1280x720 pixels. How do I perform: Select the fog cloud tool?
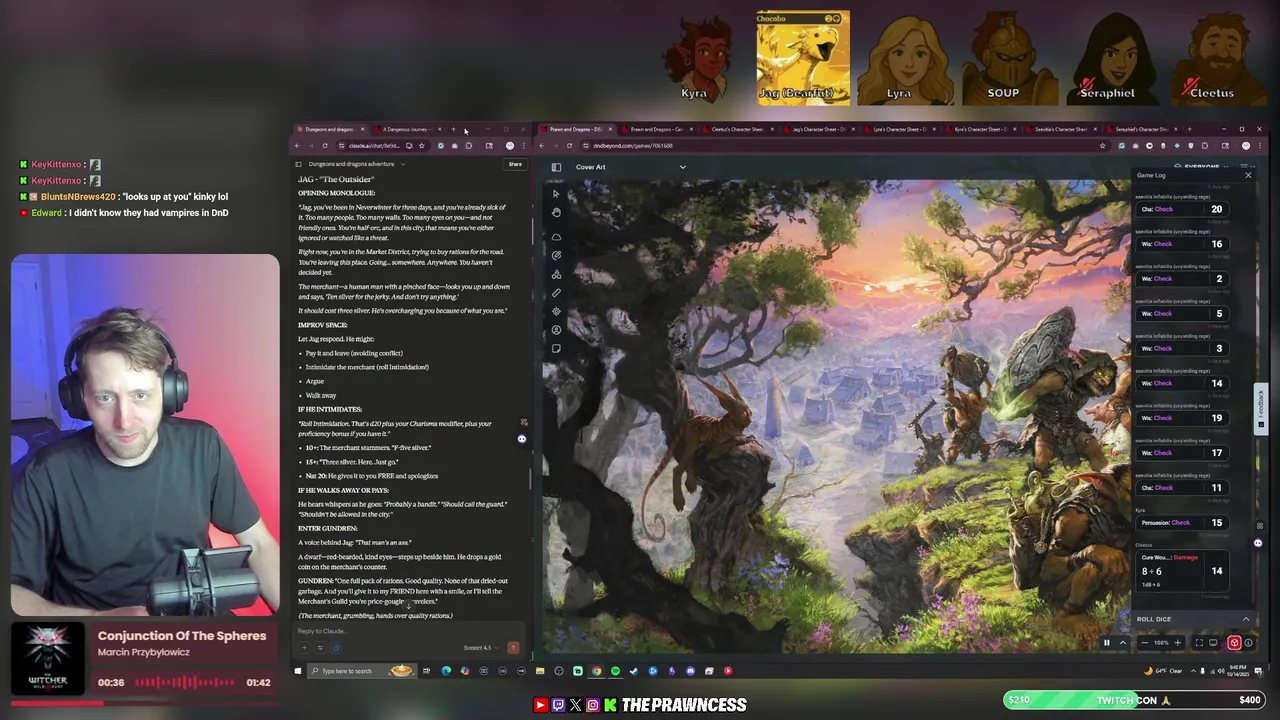tap(556, 237)
